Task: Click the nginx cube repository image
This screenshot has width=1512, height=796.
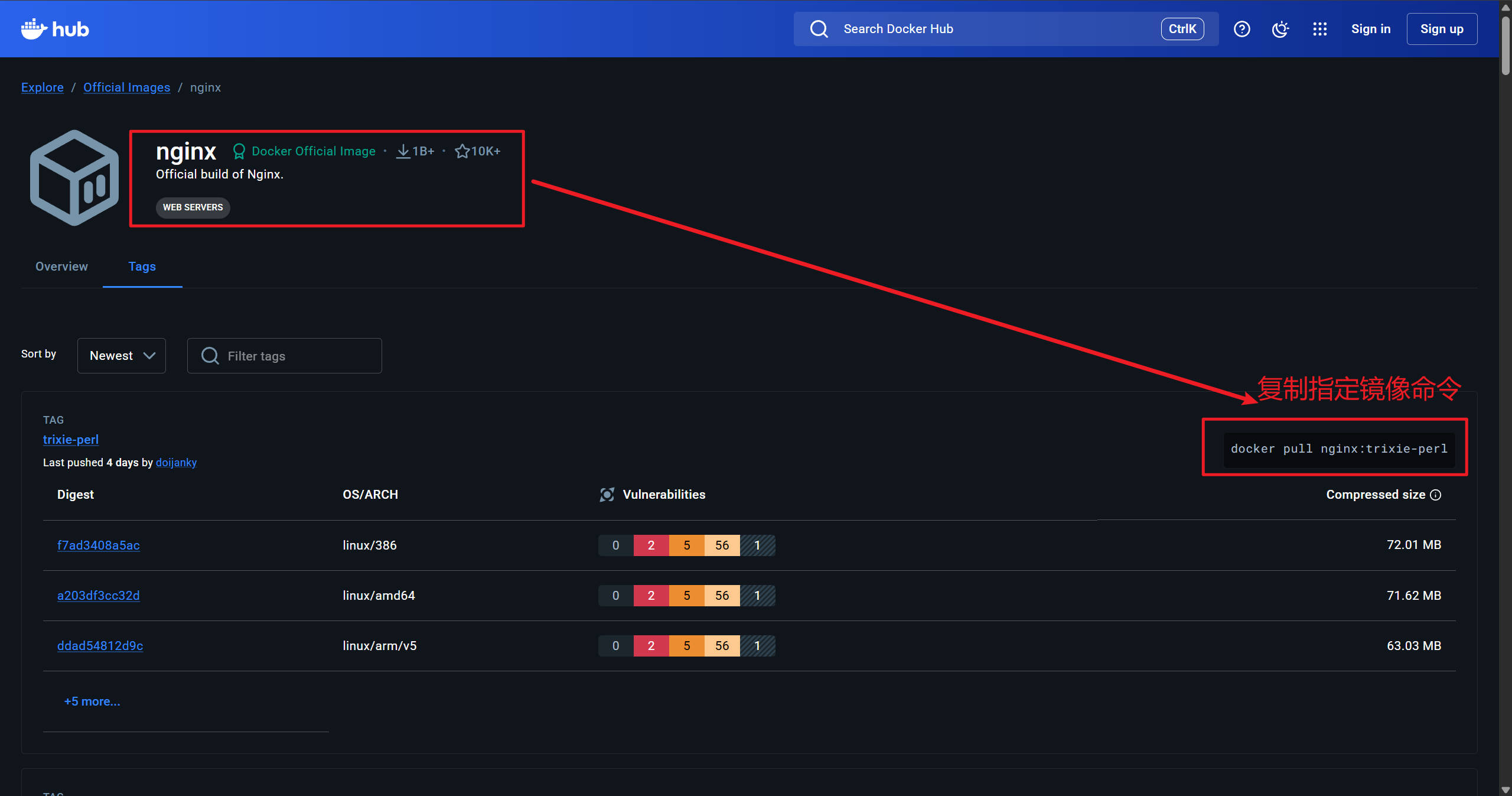Action: (x=74, y=178)
